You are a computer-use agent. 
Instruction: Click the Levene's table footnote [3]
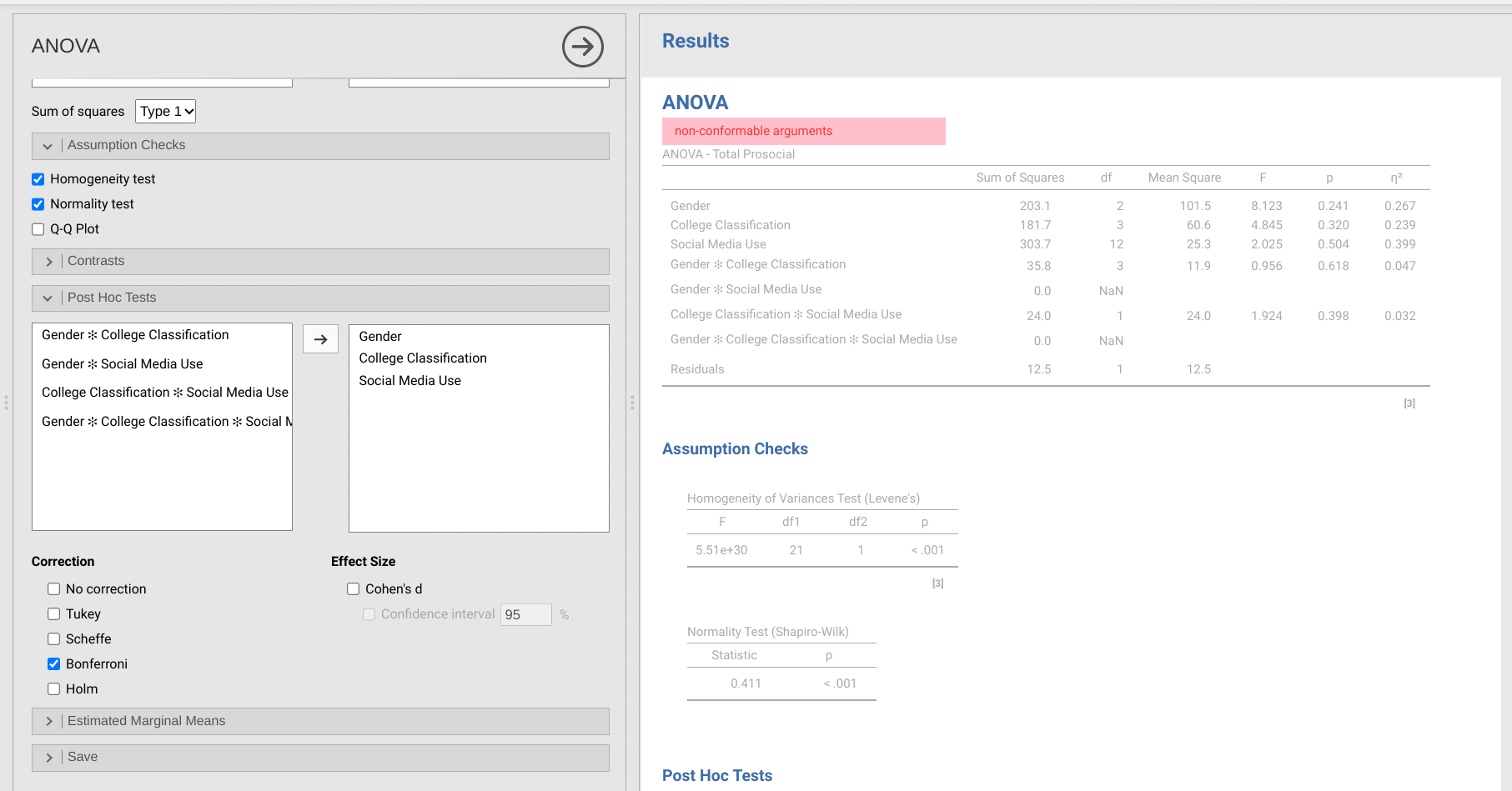click(x=938, y=583)
